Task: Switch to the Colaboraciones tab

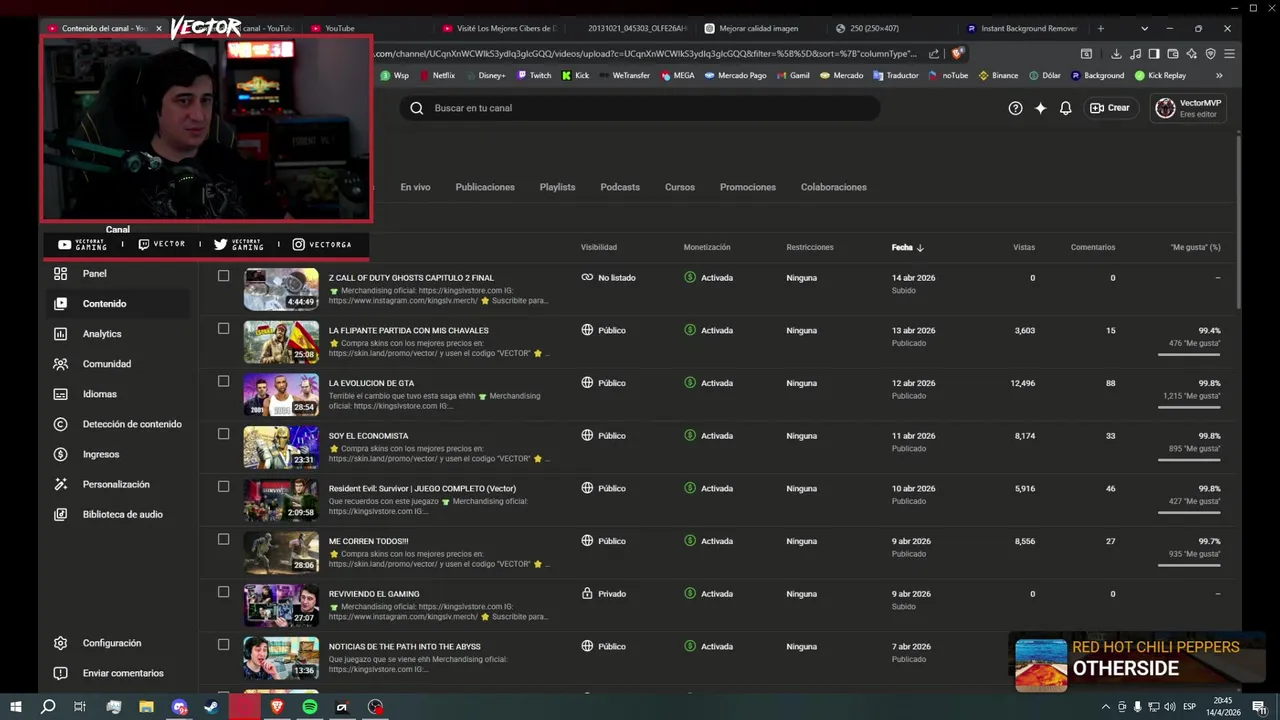Action: click(833, 187)
